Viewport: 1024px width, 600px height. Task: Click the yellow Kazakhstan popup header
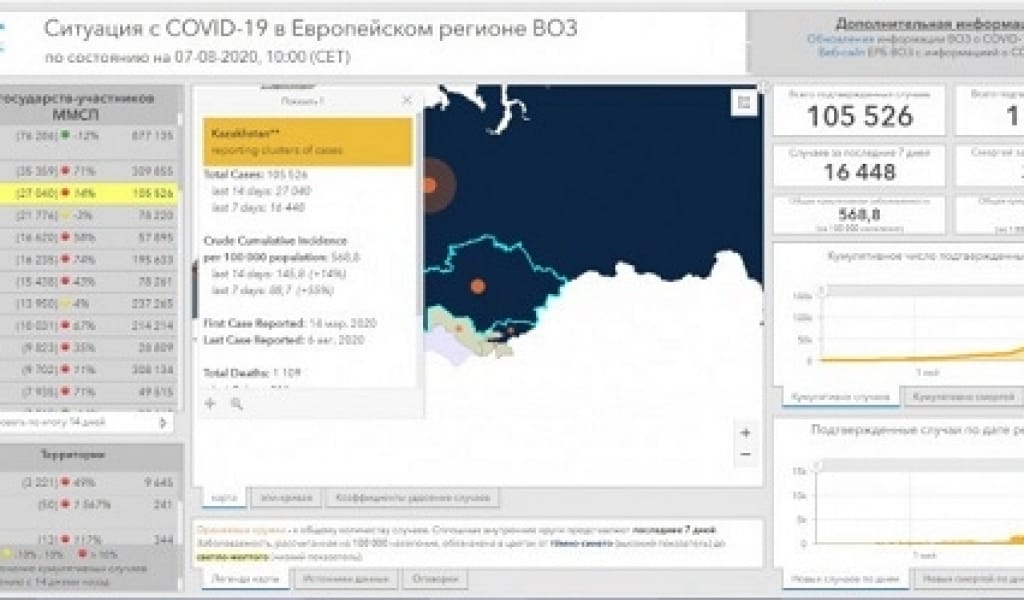(x=308, y=142)
